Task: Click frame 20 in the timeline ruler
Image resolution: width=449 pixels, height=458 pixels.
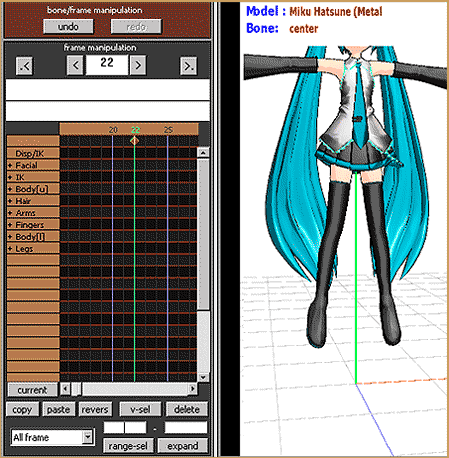Action: (113, 130)
